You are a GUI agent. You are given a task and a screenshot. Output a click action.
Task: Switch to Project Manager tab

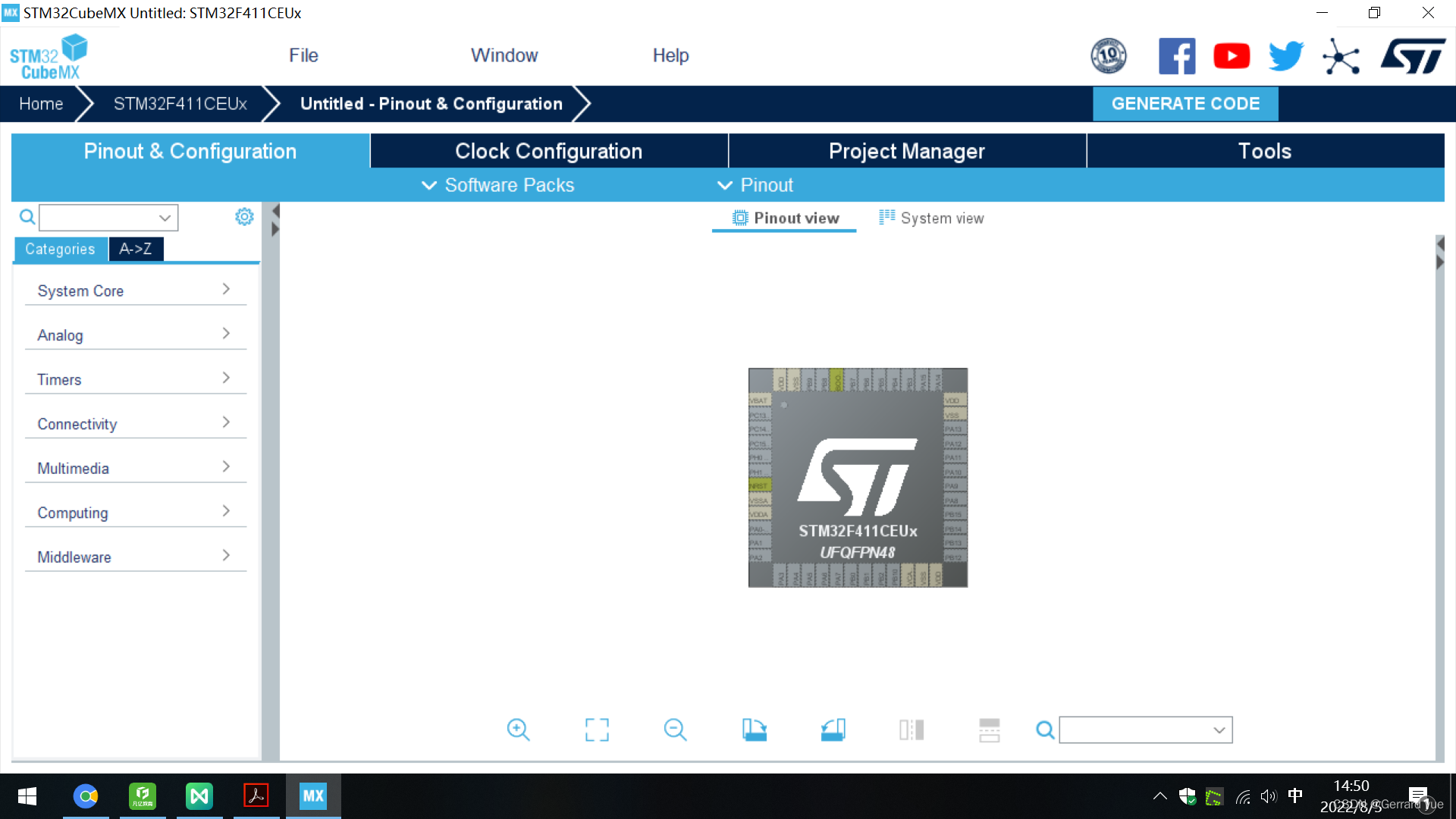(907, 151)
